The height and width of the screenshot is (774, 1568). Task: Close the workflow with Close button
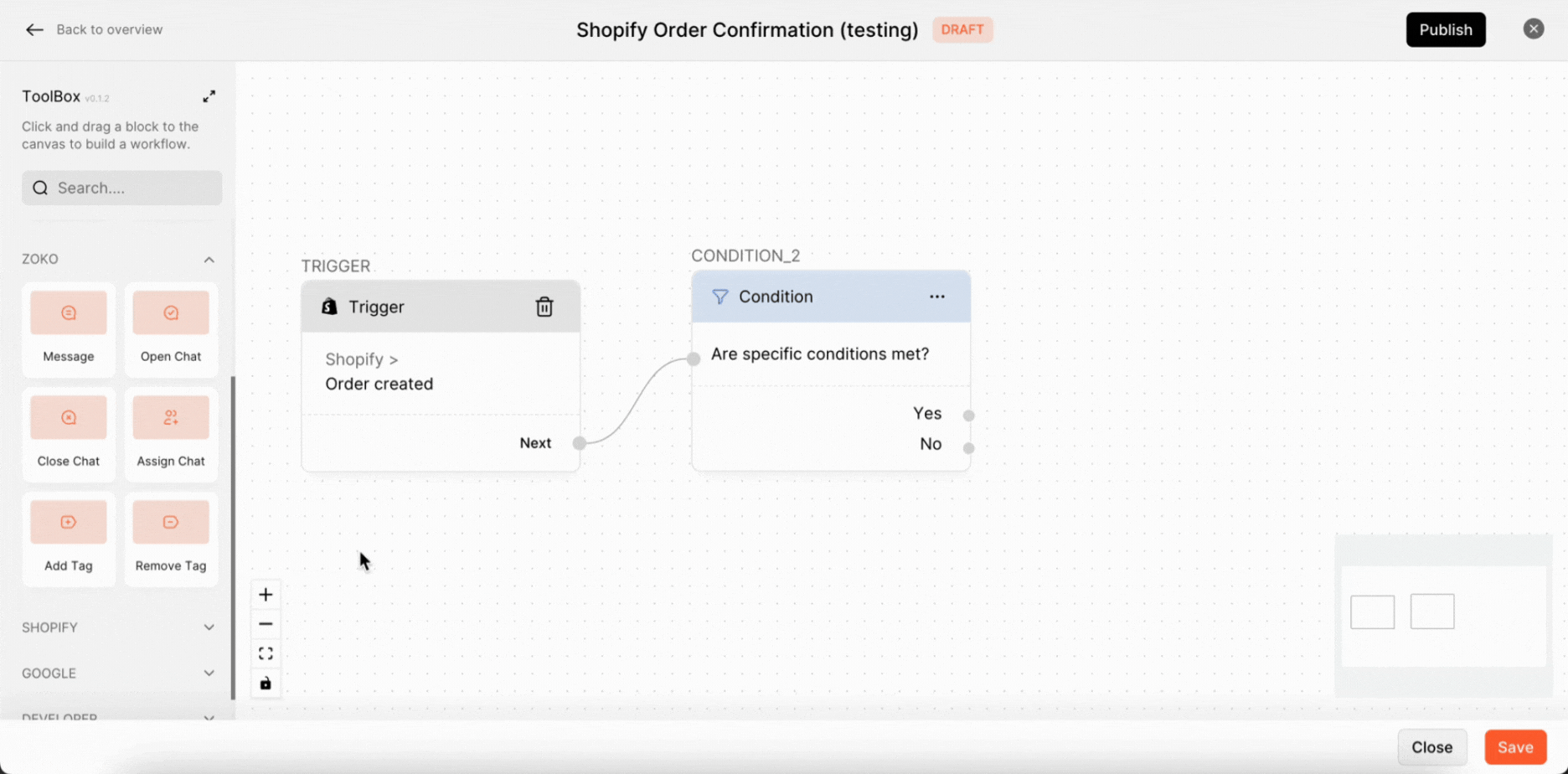1431,747
